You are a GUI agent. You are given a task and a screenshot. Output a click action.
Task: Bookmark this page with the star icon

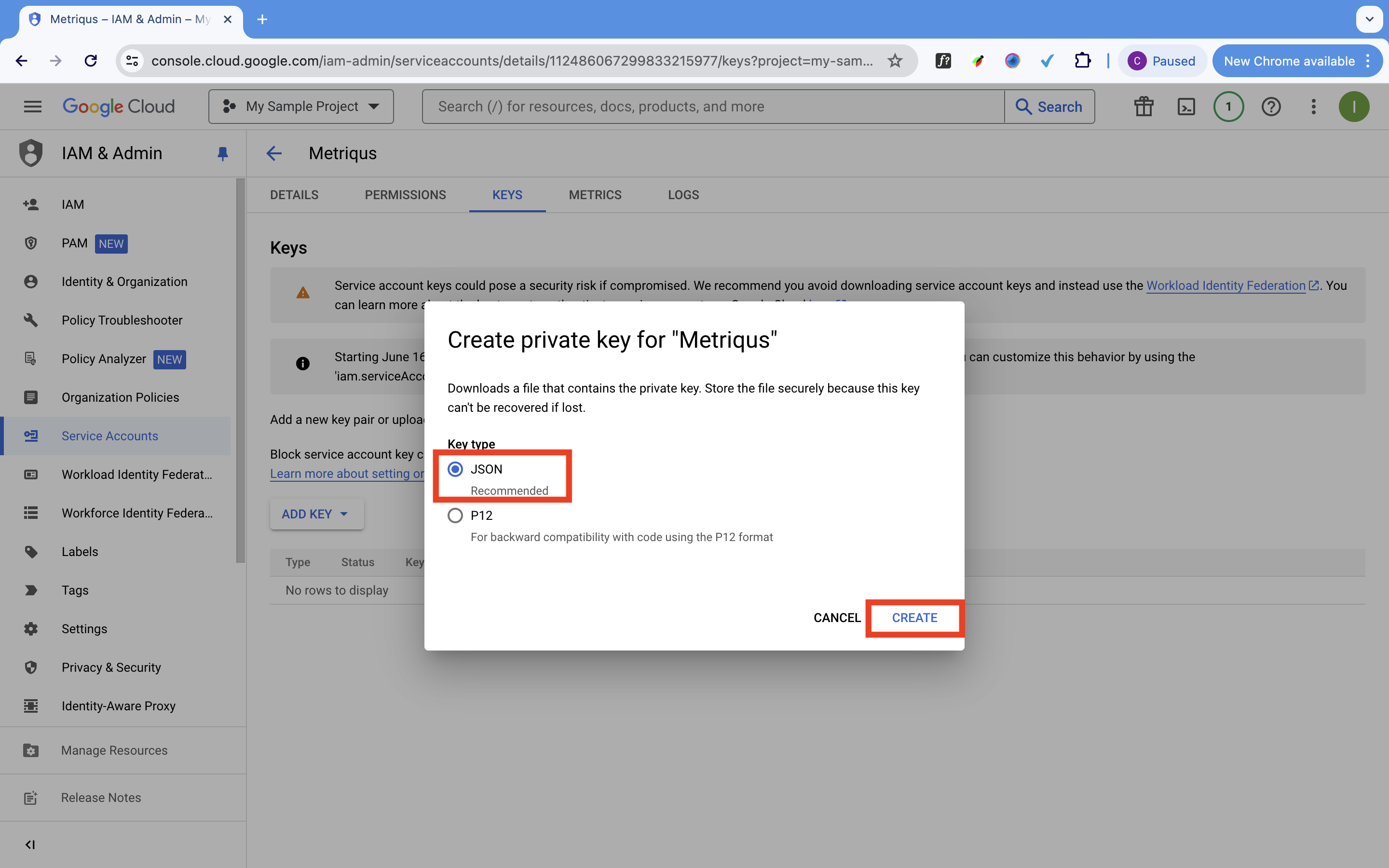click(x=895, y=61)
